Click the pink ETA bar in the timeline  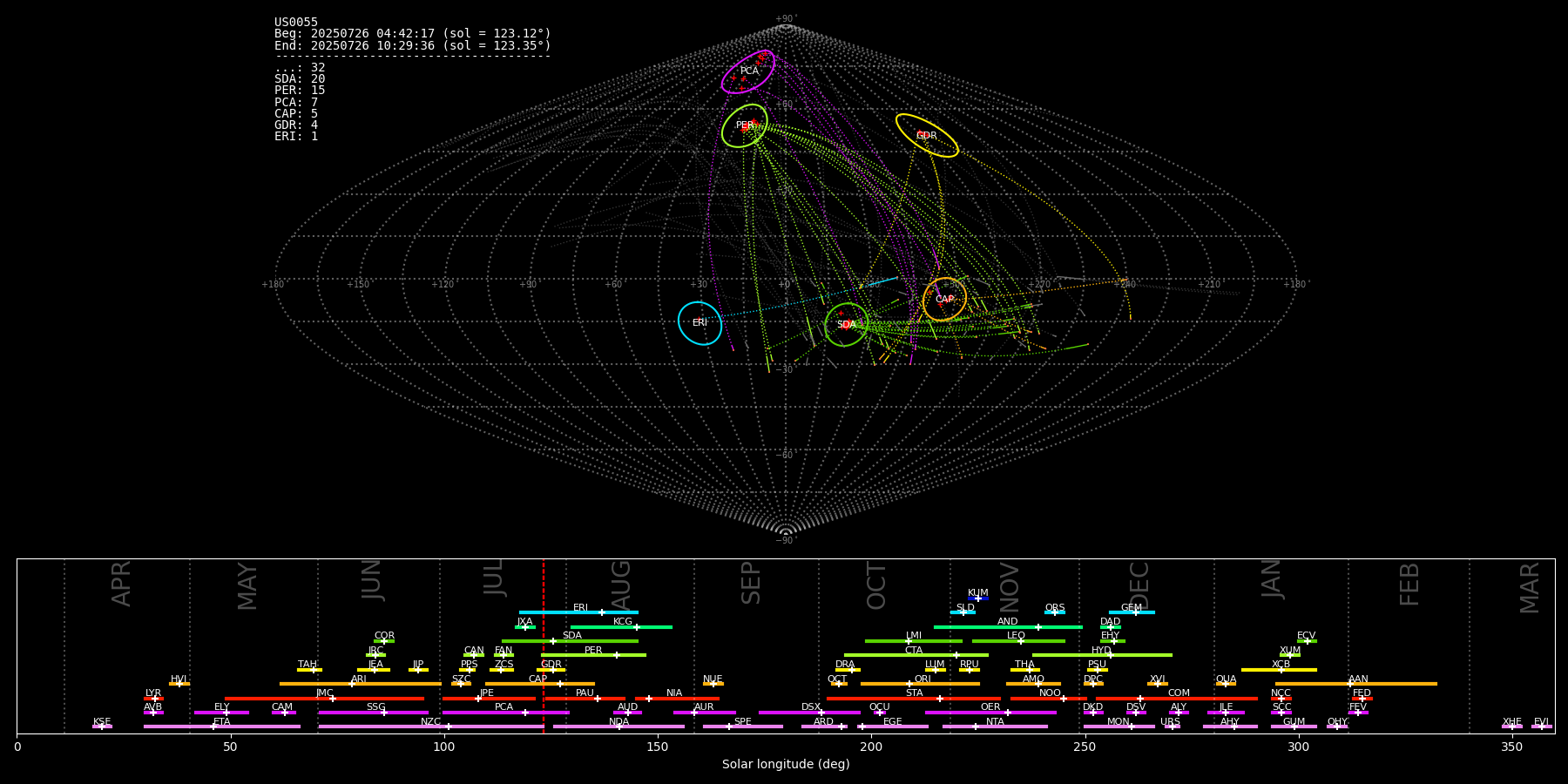pos(222,727)
